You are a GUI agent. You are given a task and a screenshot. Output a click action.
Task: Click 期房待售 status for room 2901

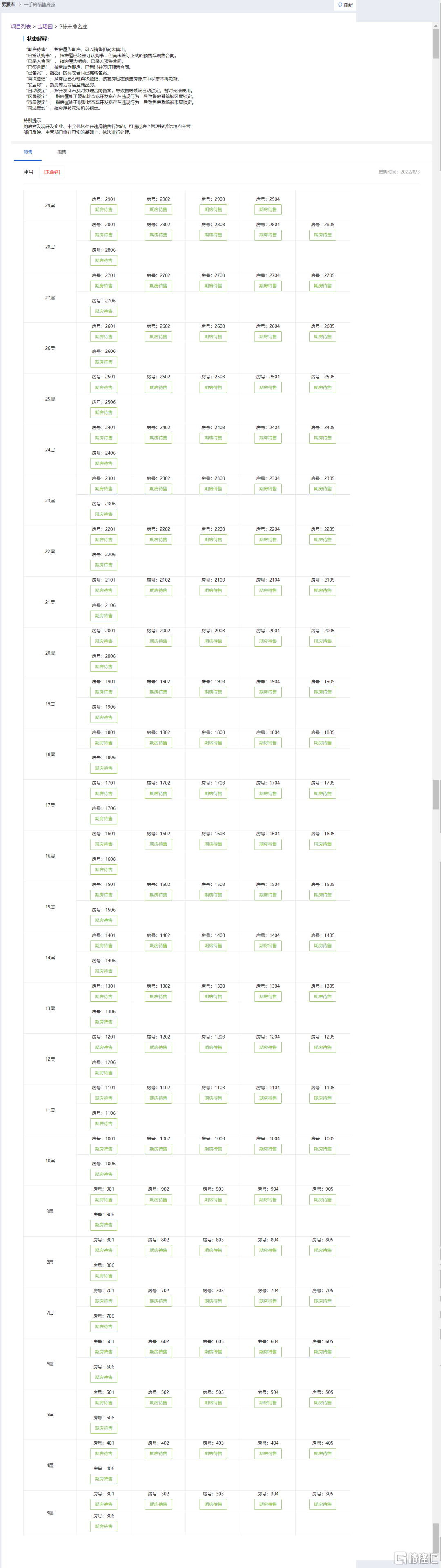point(103,210)
